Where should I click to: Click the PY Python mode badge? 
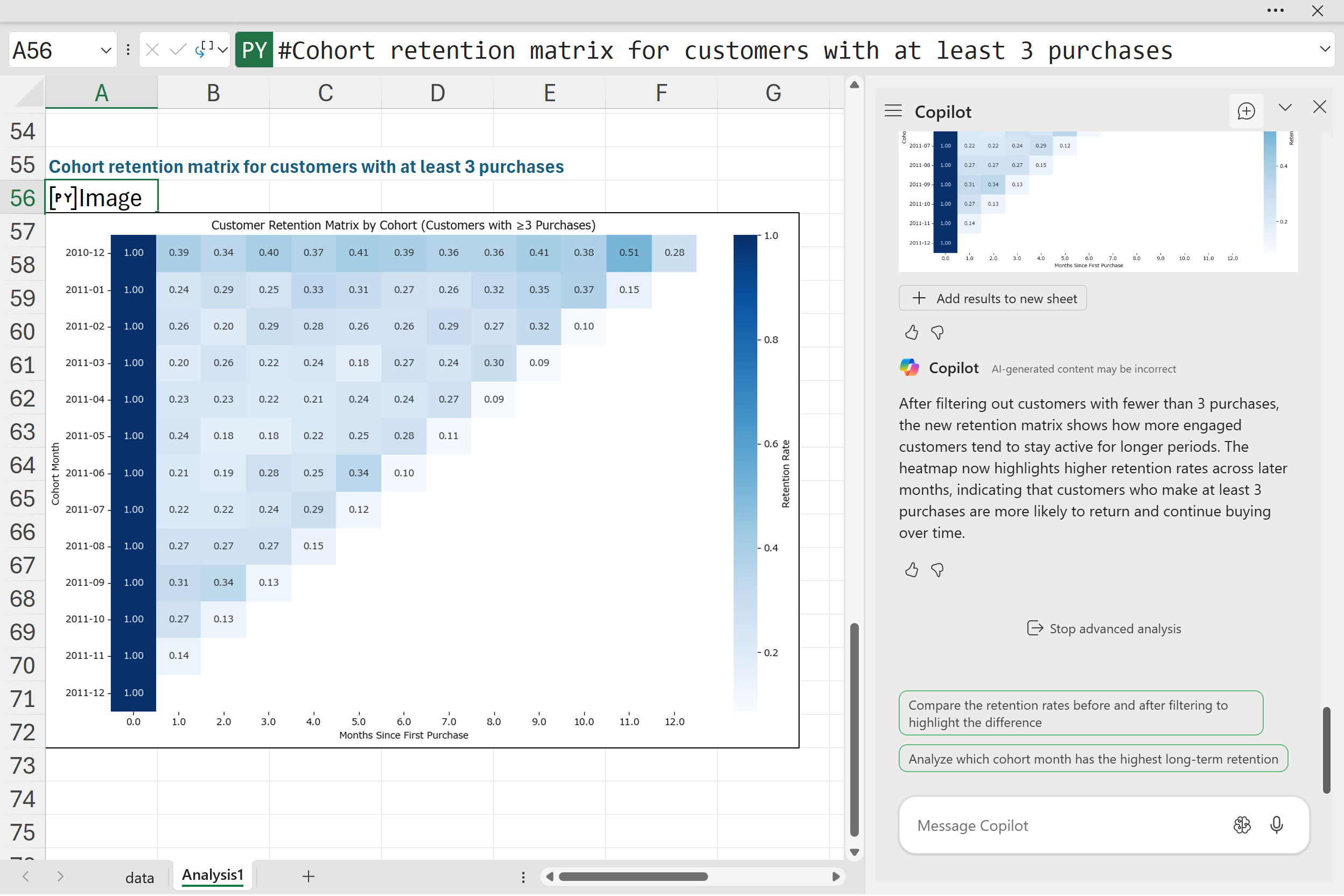tap(254, 50)
